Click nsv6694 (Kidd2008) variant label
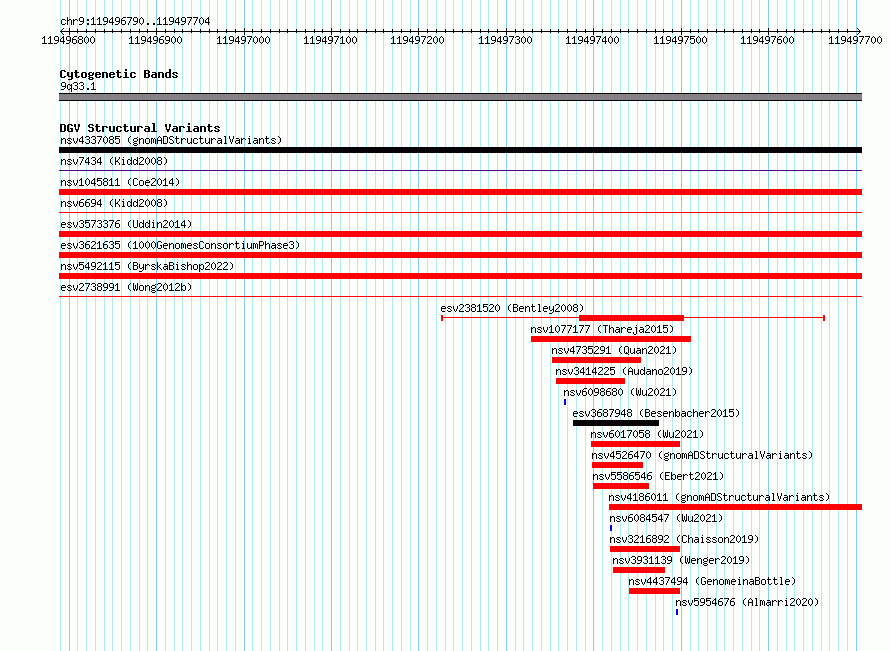Screen dimensions: 890x651 coord(114,203)
